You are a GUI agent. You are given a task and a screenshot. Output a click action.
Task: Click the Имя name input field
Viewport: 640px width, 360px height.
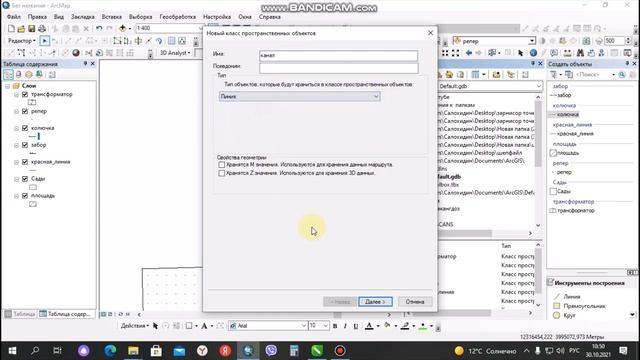pos(338,55)
